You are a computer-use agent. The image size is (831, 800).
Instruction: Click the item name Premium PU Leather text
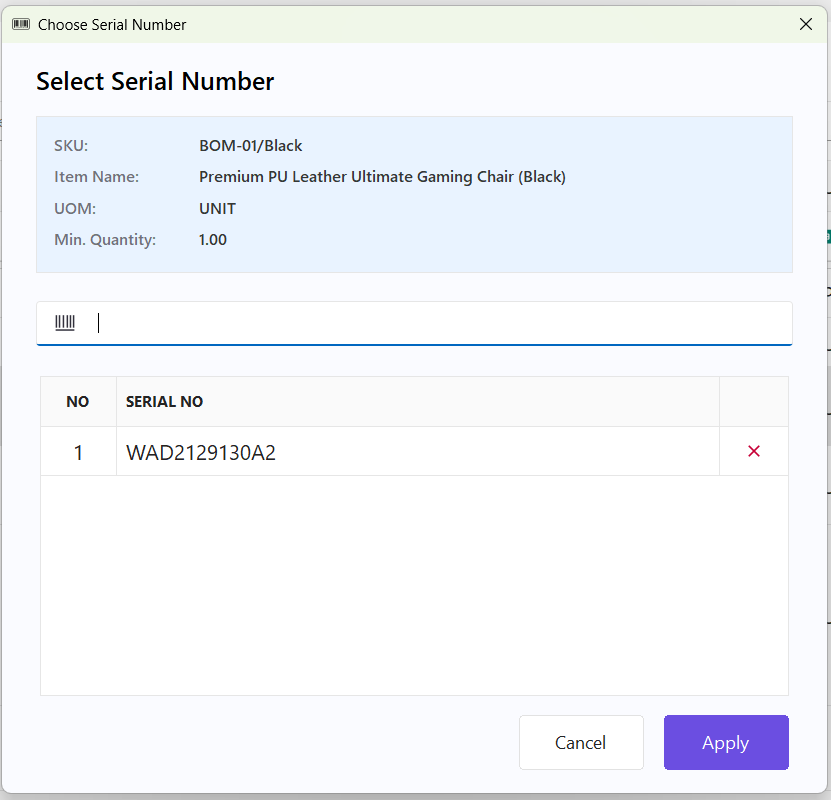coord(382,177)
